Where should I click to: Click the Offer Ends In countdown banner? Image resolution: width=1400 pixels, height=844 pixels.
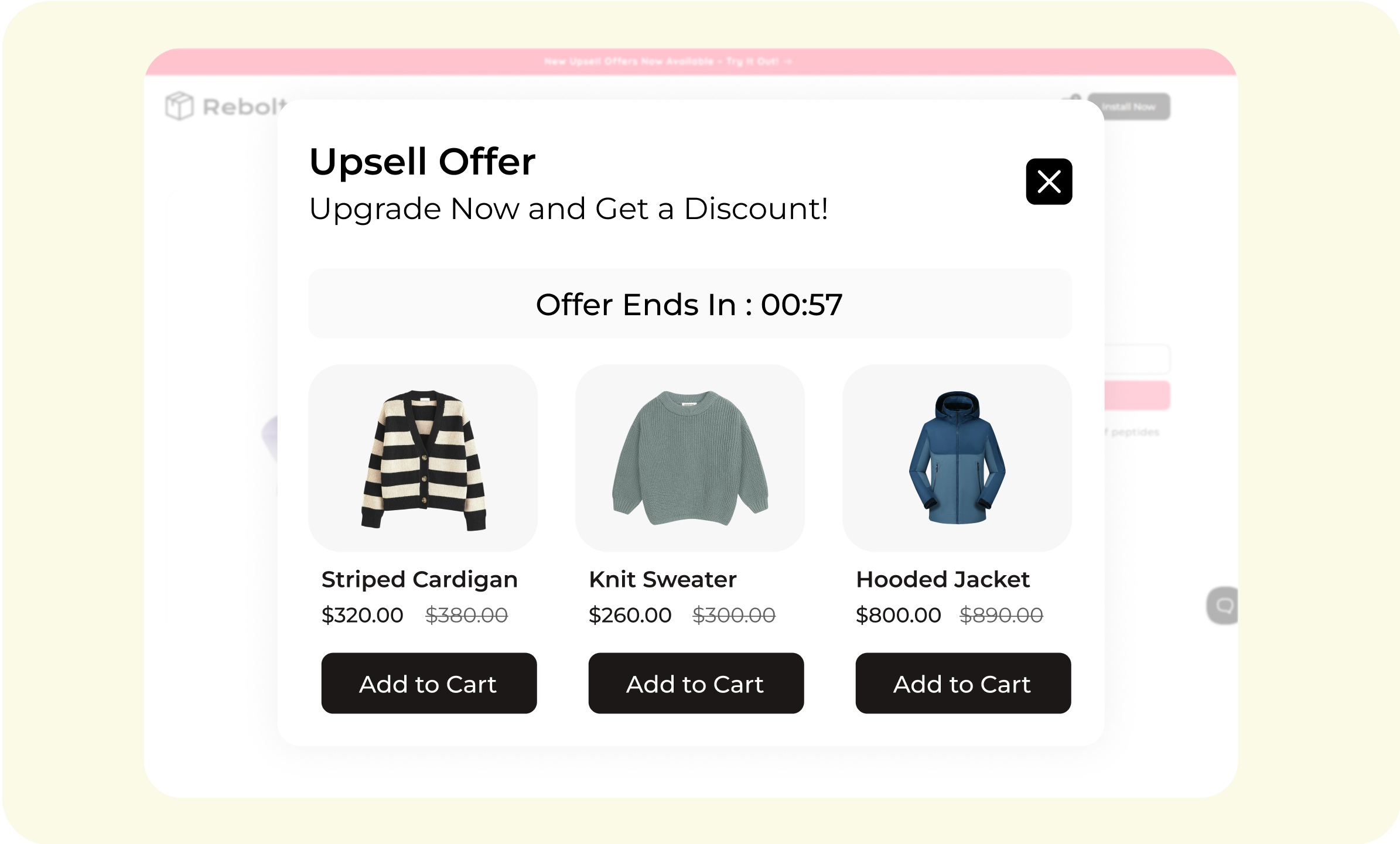pyautogui.click(x=690, y=303)
